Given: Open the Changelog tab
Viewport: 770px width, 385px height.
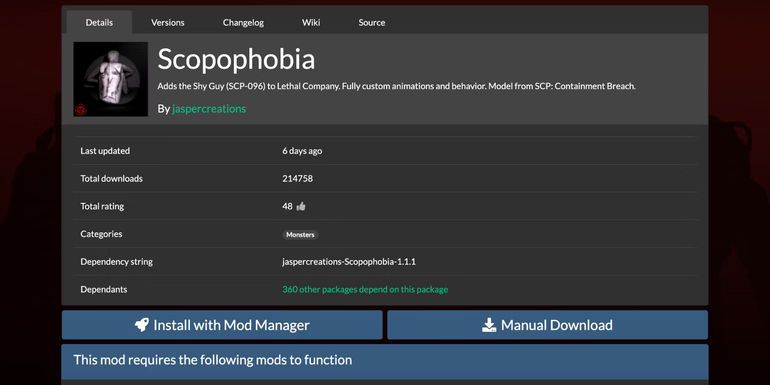Looking at the screenshot, I should (x=243, y=23).
